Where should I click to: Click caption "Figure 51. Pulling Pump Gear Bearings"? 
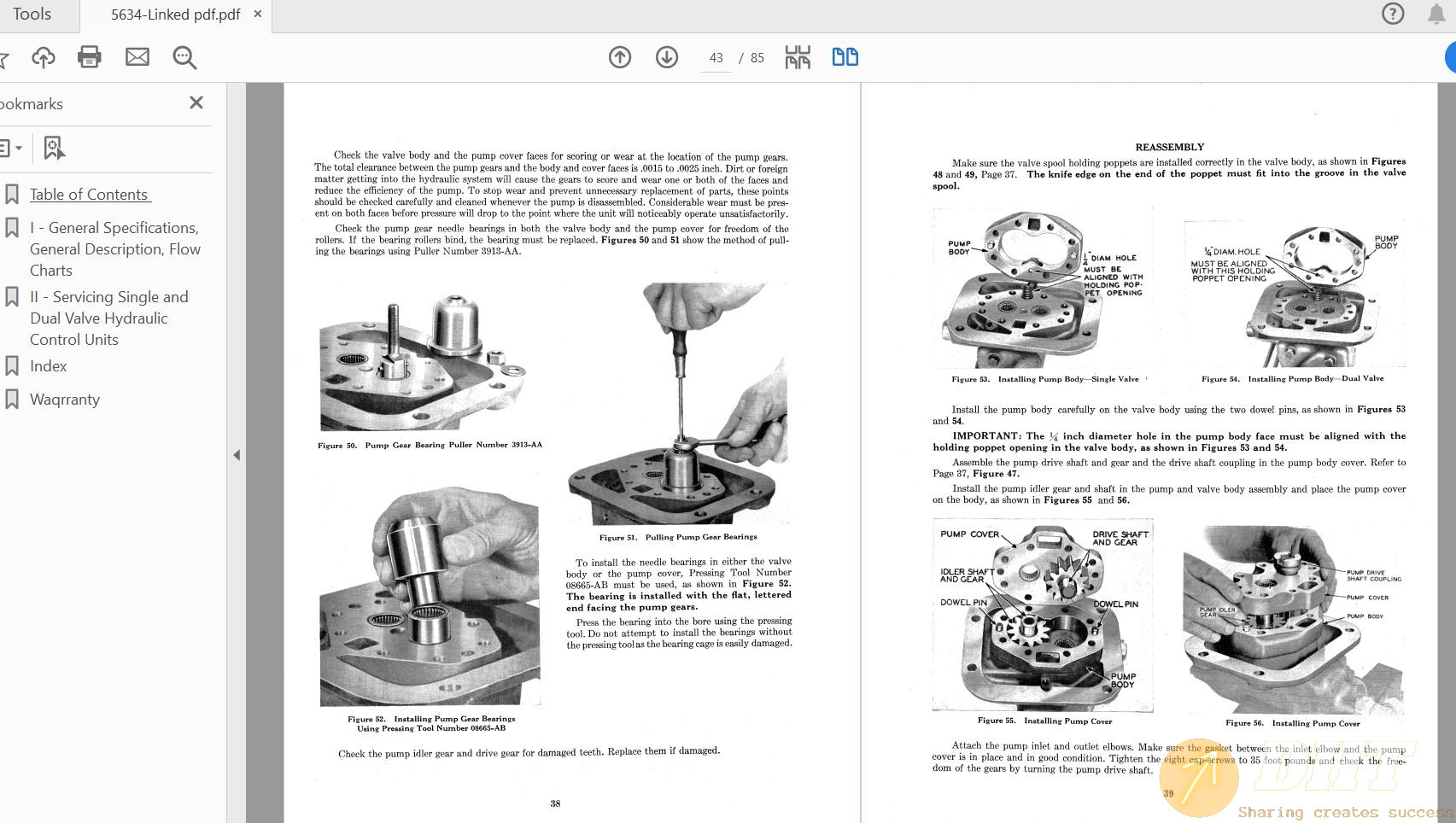point(678,537)
